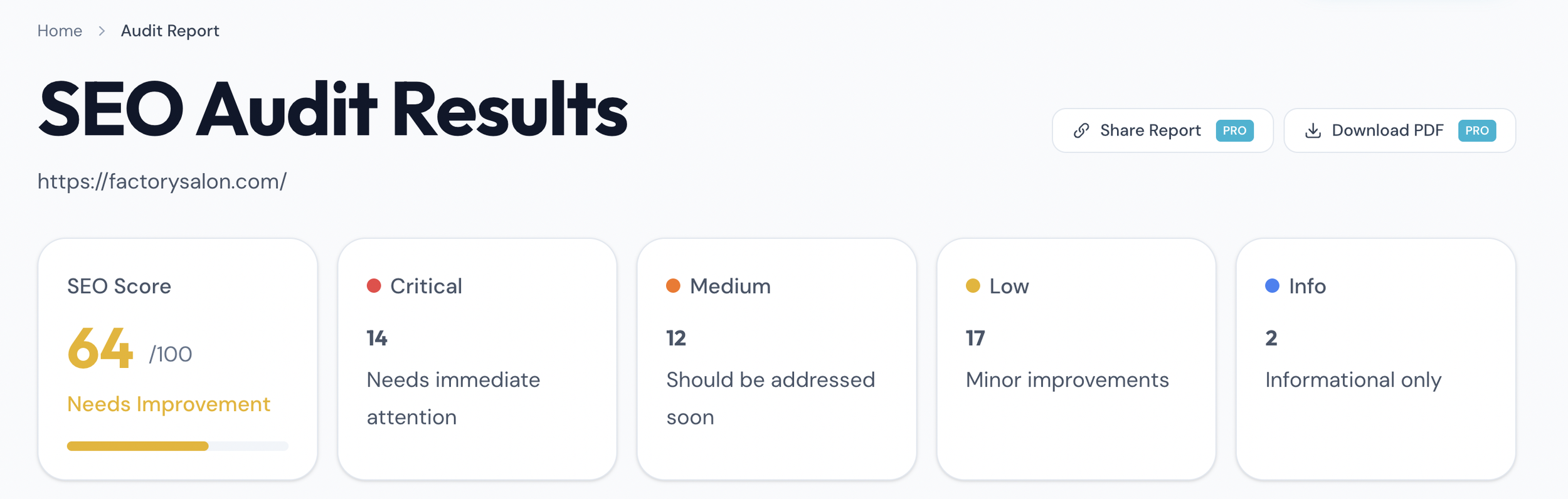This screenshot has width=1568, height=499.
Task: Select the Audit Report breadcrumb item
Action: [170, 31]
